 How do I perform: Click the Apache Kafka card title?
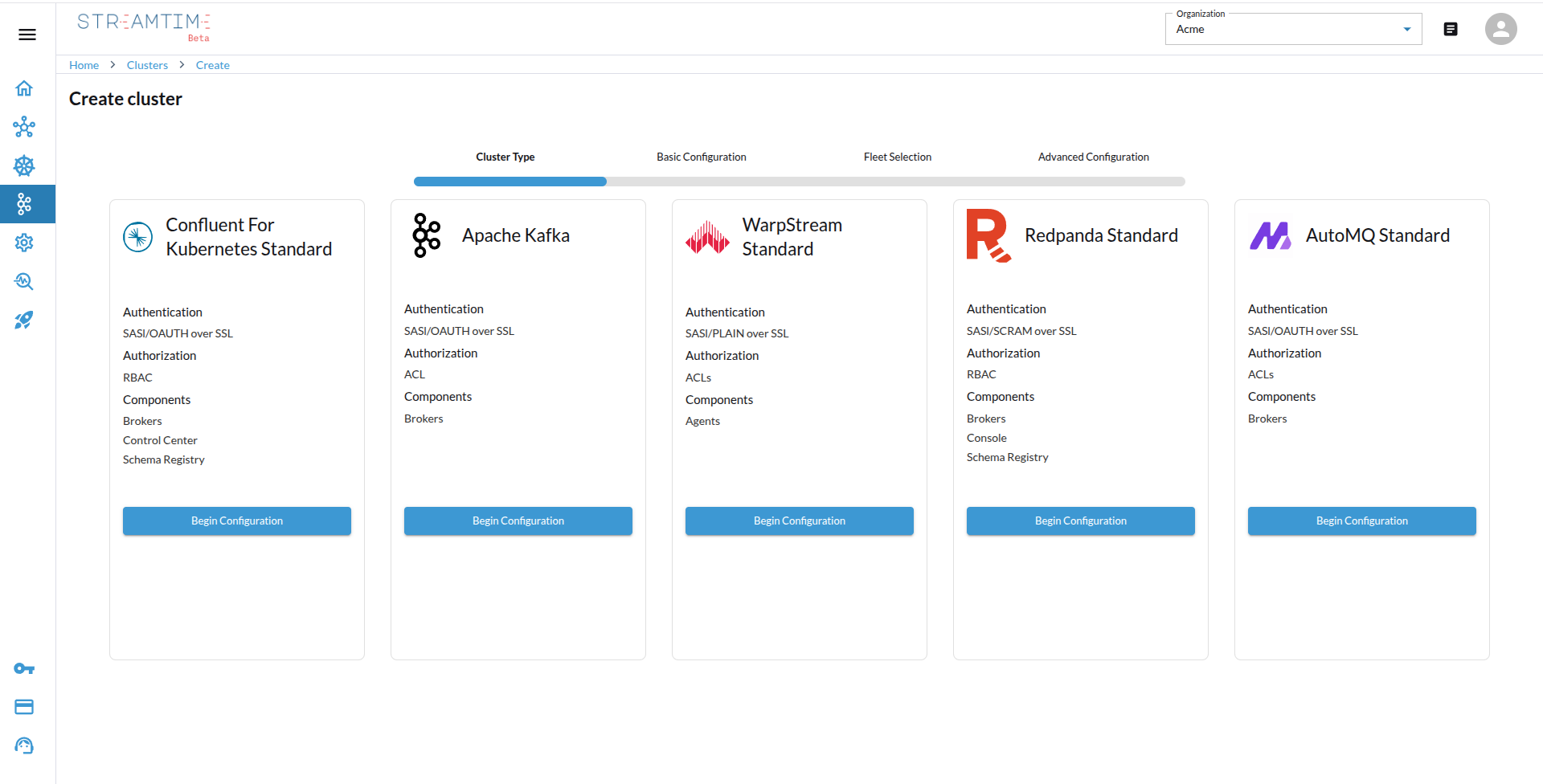[516, 235]
